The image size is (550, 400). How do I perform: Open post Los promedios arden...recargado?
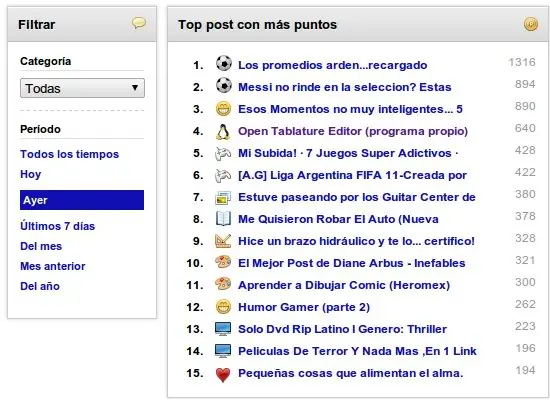pyautogui.click(x=333, y=65)
